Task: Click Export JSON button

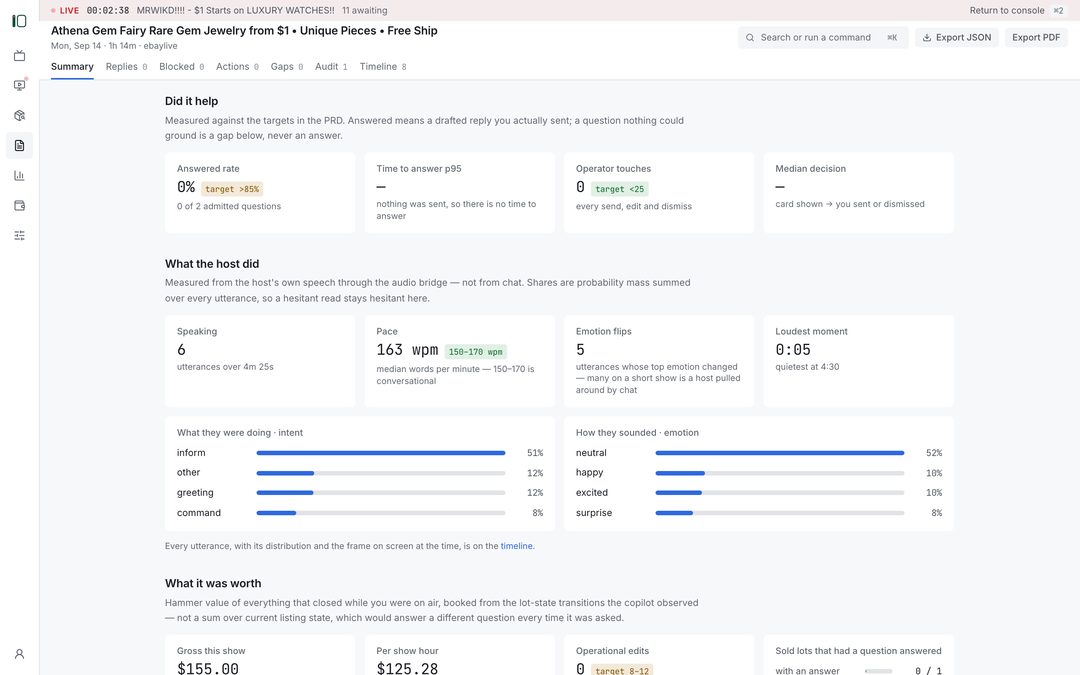Action: tap(957, 37)
